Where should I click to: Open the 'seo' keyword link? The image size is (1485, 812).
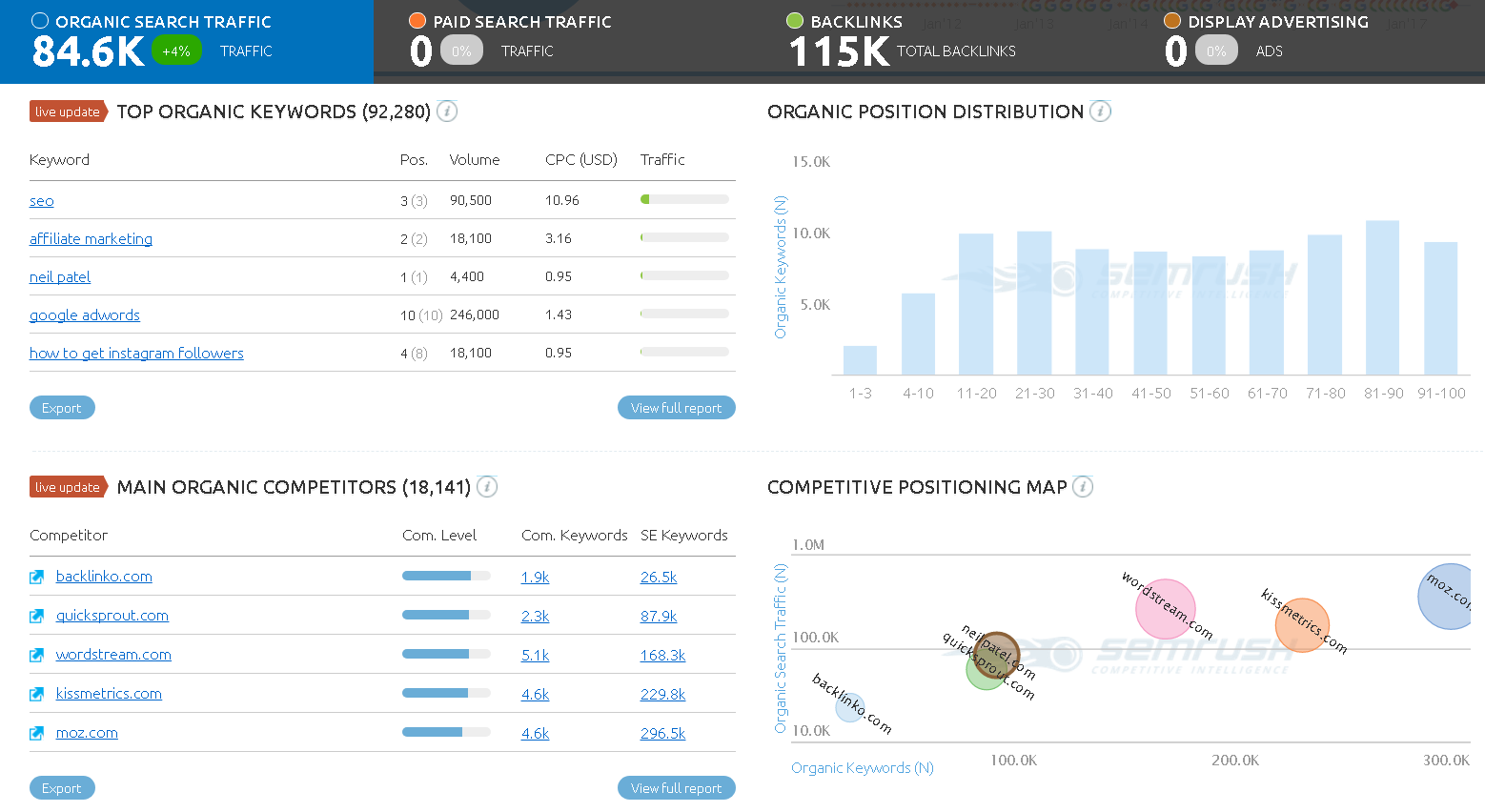click(42, 201)
